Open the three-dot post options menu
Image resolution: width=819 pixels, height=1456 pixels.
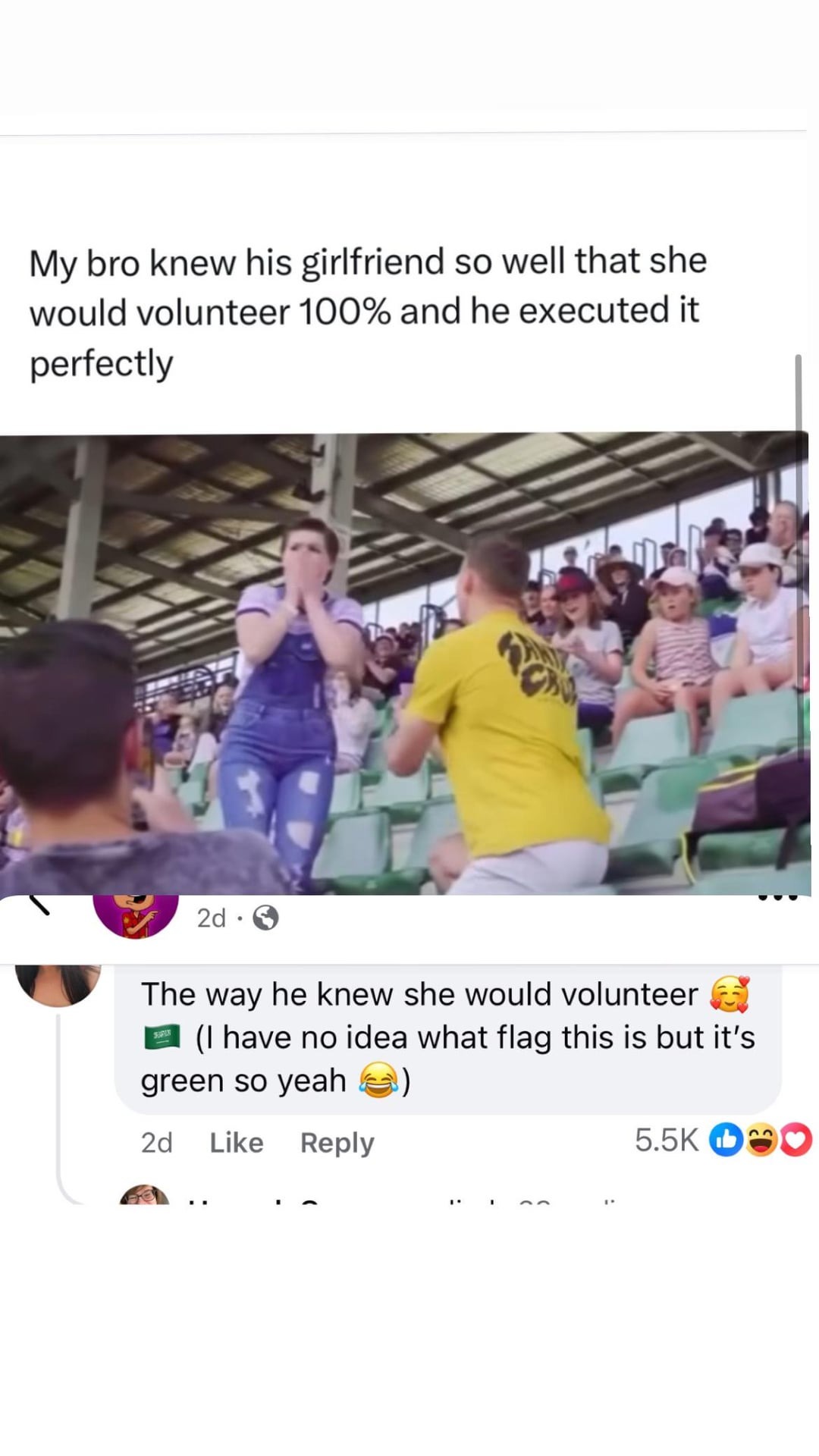click(x=778, y=899)
